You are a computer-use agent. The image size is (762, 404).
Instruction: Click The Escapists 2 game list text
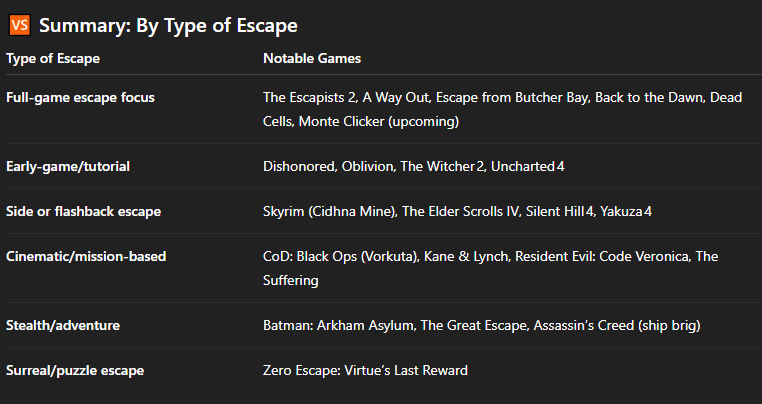[310, 97]
